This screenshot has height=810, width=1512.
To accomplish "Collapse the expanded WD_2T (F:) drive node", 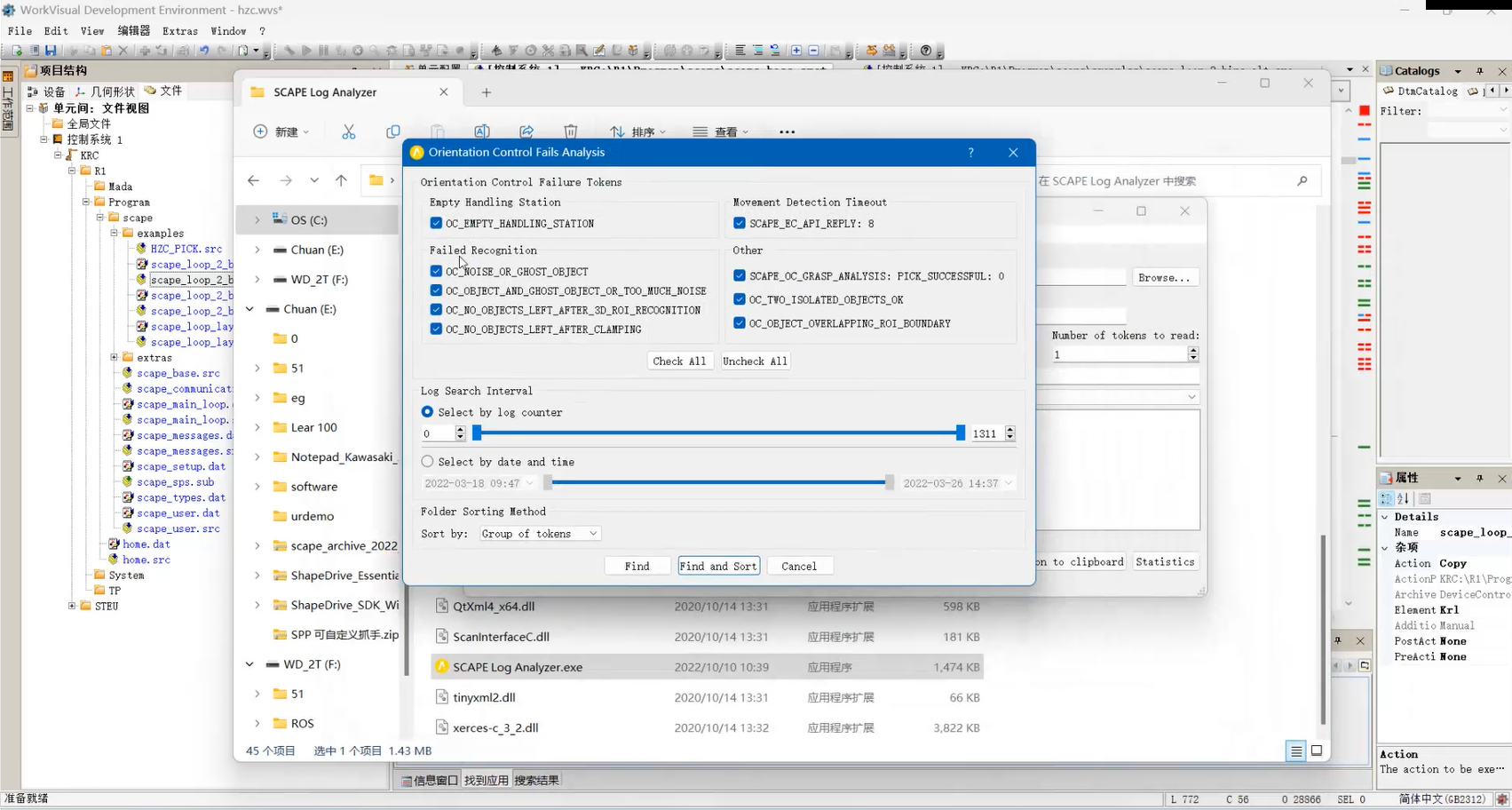I will click(x=250, y=664).
